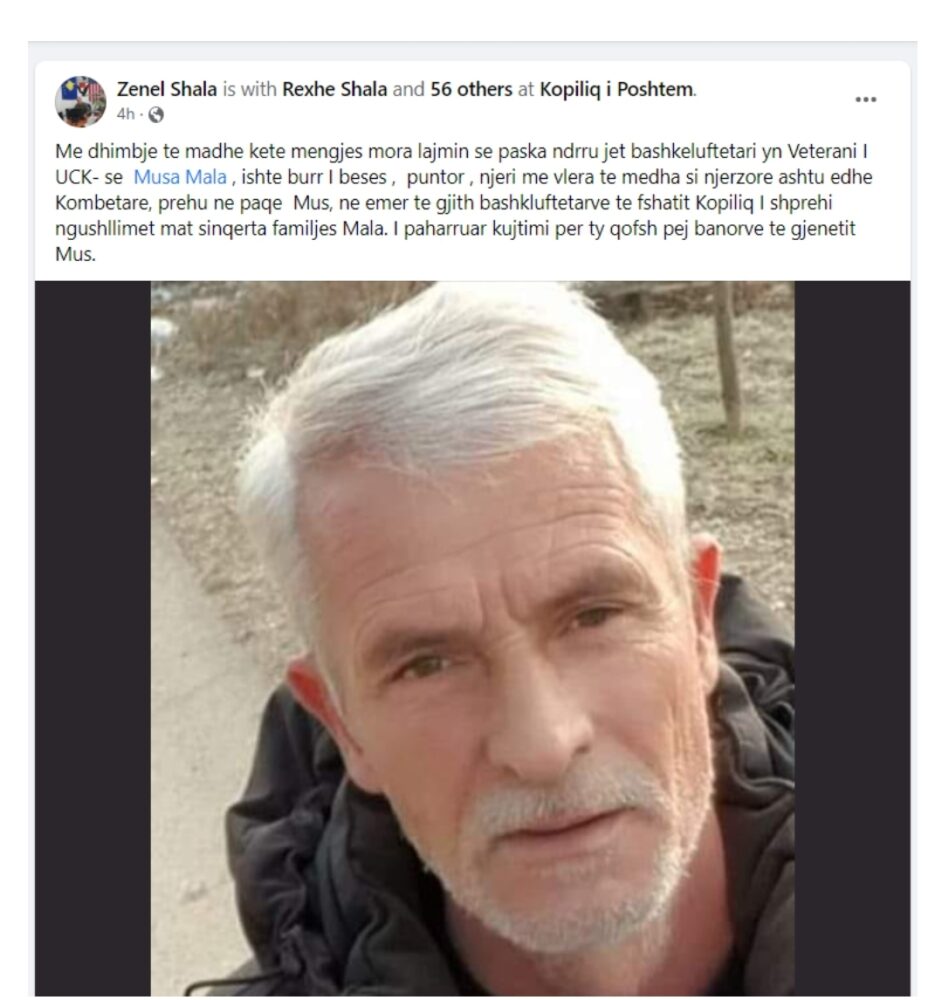The height and width of the screenshot is (1000, 942).
Task: Open Zenel Shala's profile picture avatar
Action: coord(80,101)
